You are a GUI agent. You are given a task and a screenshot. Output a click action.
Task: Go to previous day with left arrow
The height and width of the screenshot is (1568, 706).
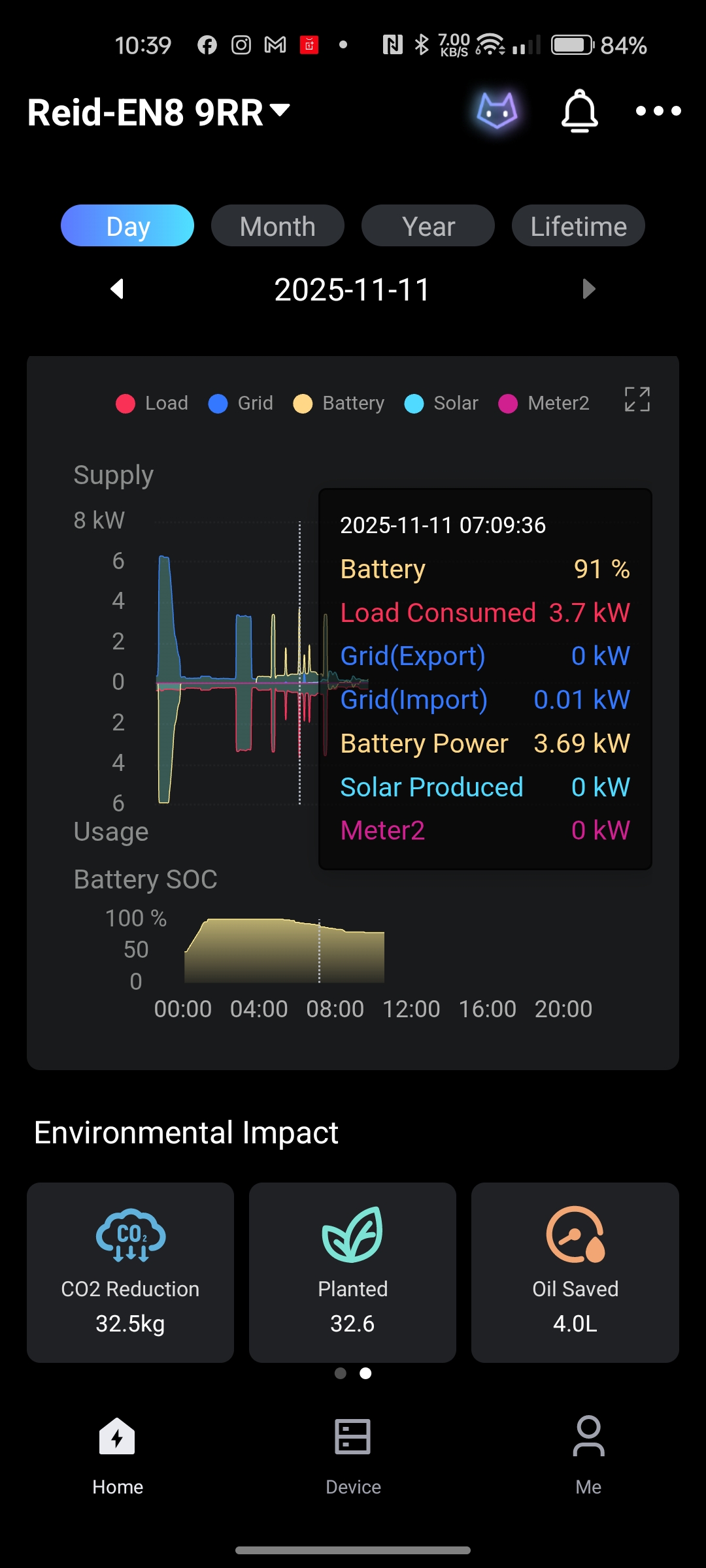(x=118, y=289)
